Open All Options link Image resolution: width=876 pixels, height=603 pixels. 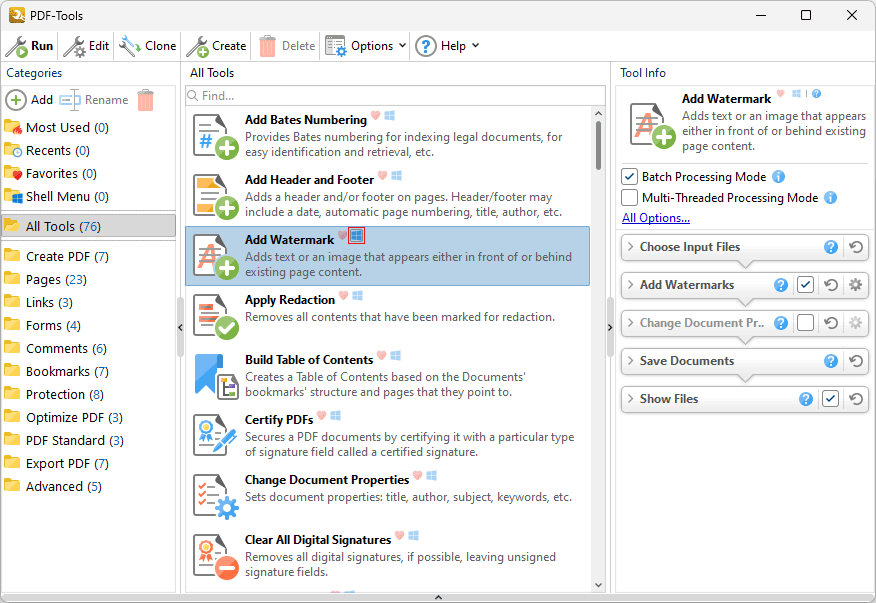(x=656, y=218)
